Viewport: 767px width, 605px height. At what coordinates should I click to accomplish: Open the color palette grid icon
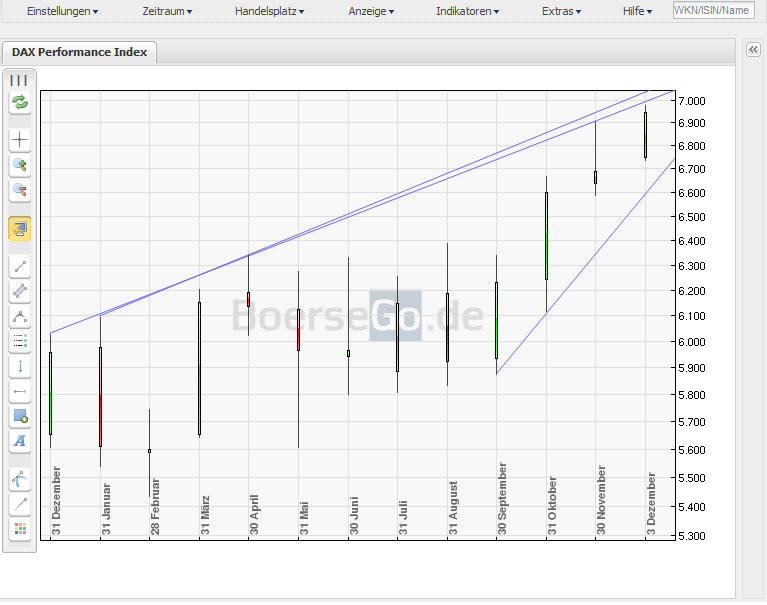tap(20, 529)
